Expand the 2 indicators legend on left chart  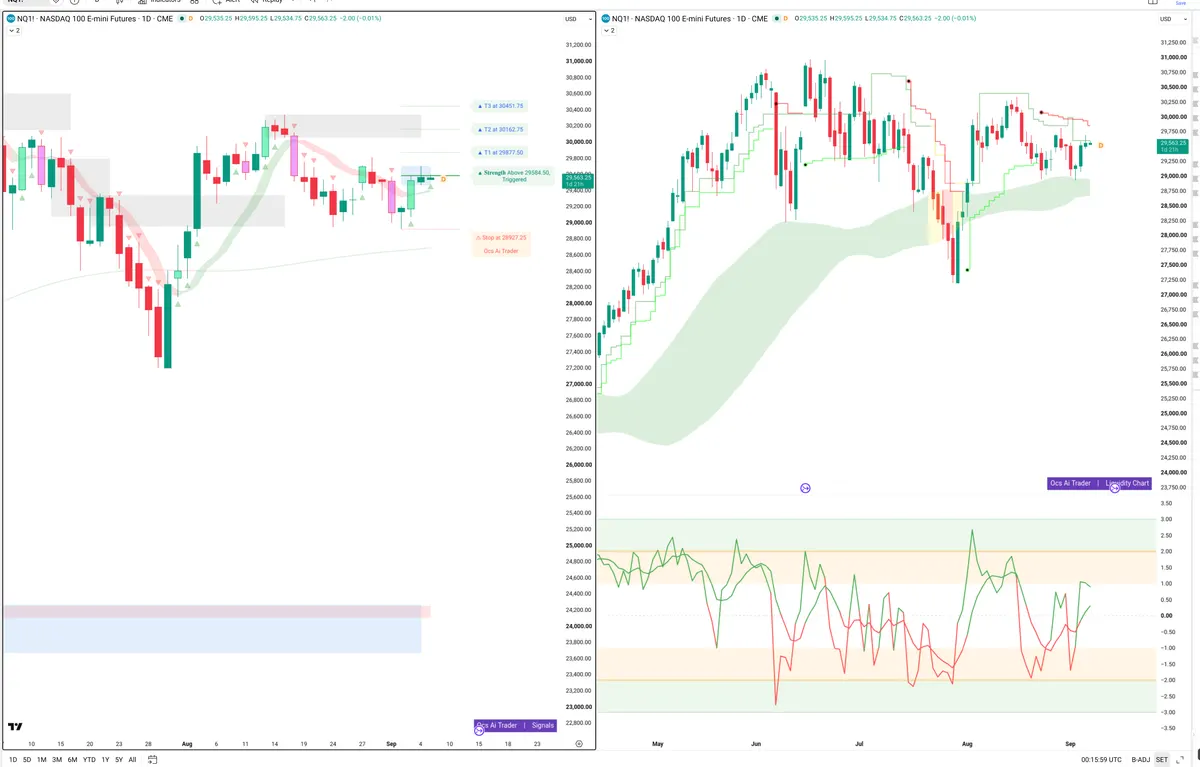click(13, 31)
